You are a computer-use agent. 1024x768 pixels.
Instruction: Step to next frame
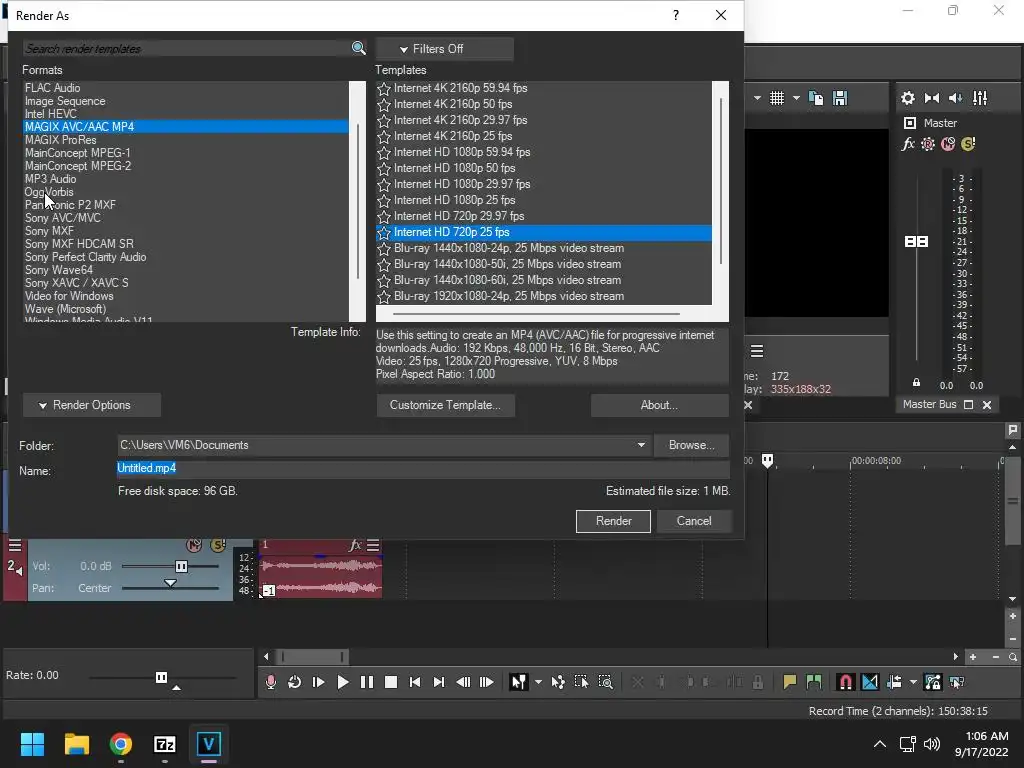[x=487, y=682]
